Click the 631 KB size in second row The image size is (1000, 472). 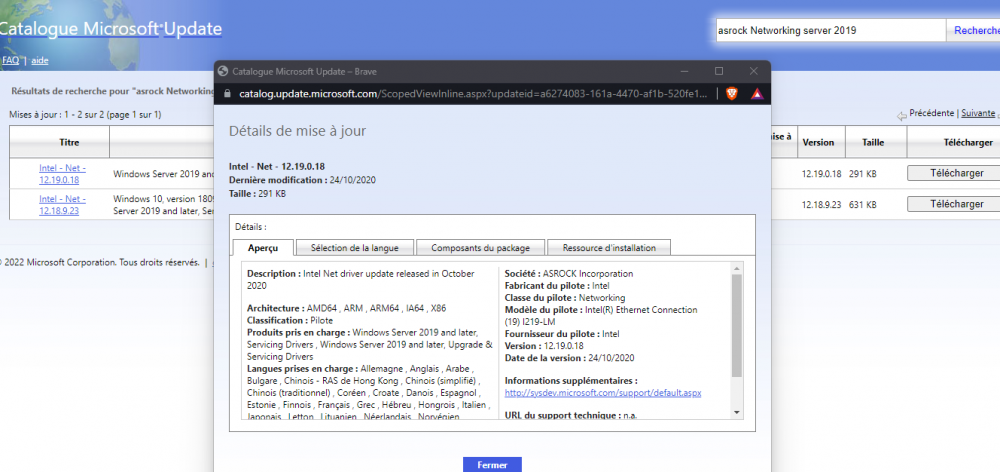point(863,205)
